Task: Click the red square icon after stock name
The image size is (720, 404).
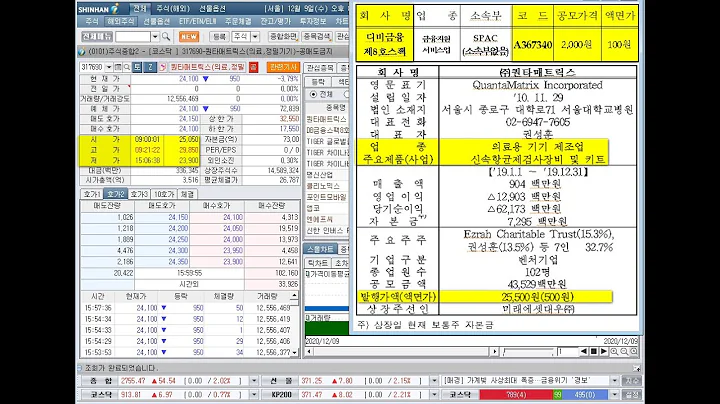Action: point(253,67)
